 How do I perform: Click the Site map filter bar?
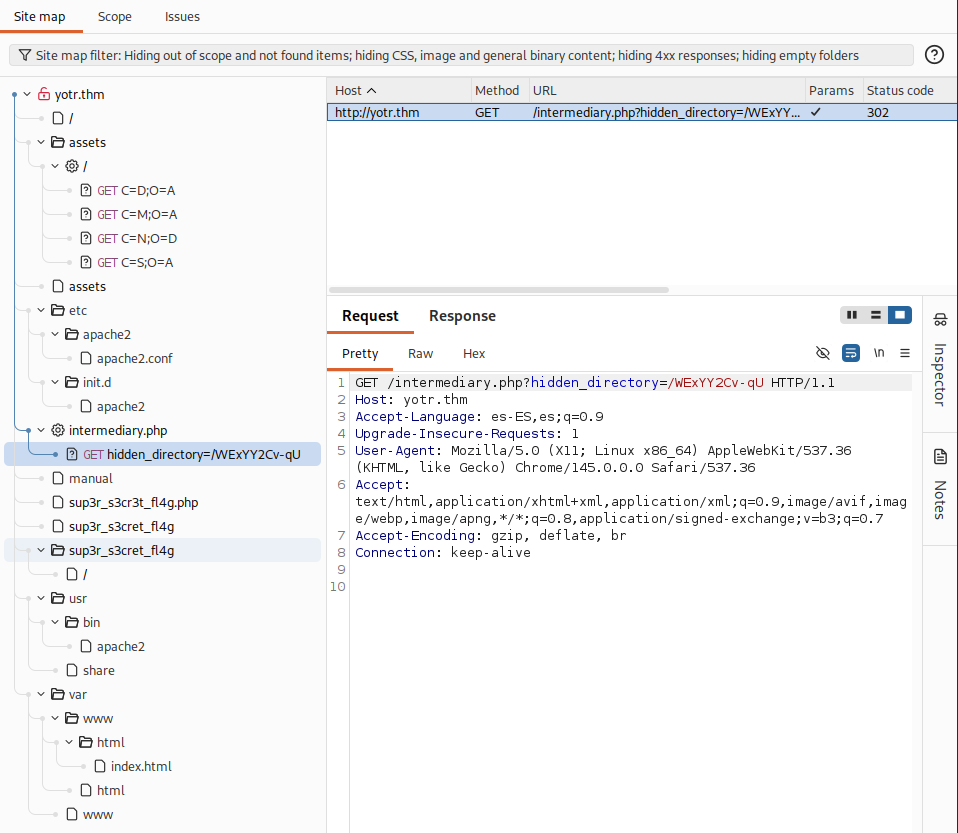461,56
